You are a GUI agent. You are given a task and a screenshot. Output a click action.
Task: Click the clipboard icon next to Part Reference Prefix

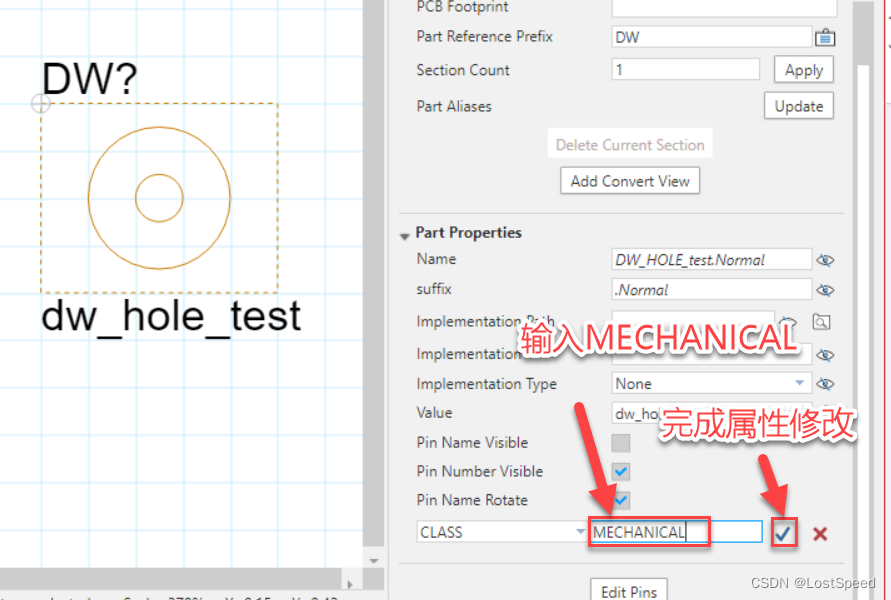click(824, 38)
